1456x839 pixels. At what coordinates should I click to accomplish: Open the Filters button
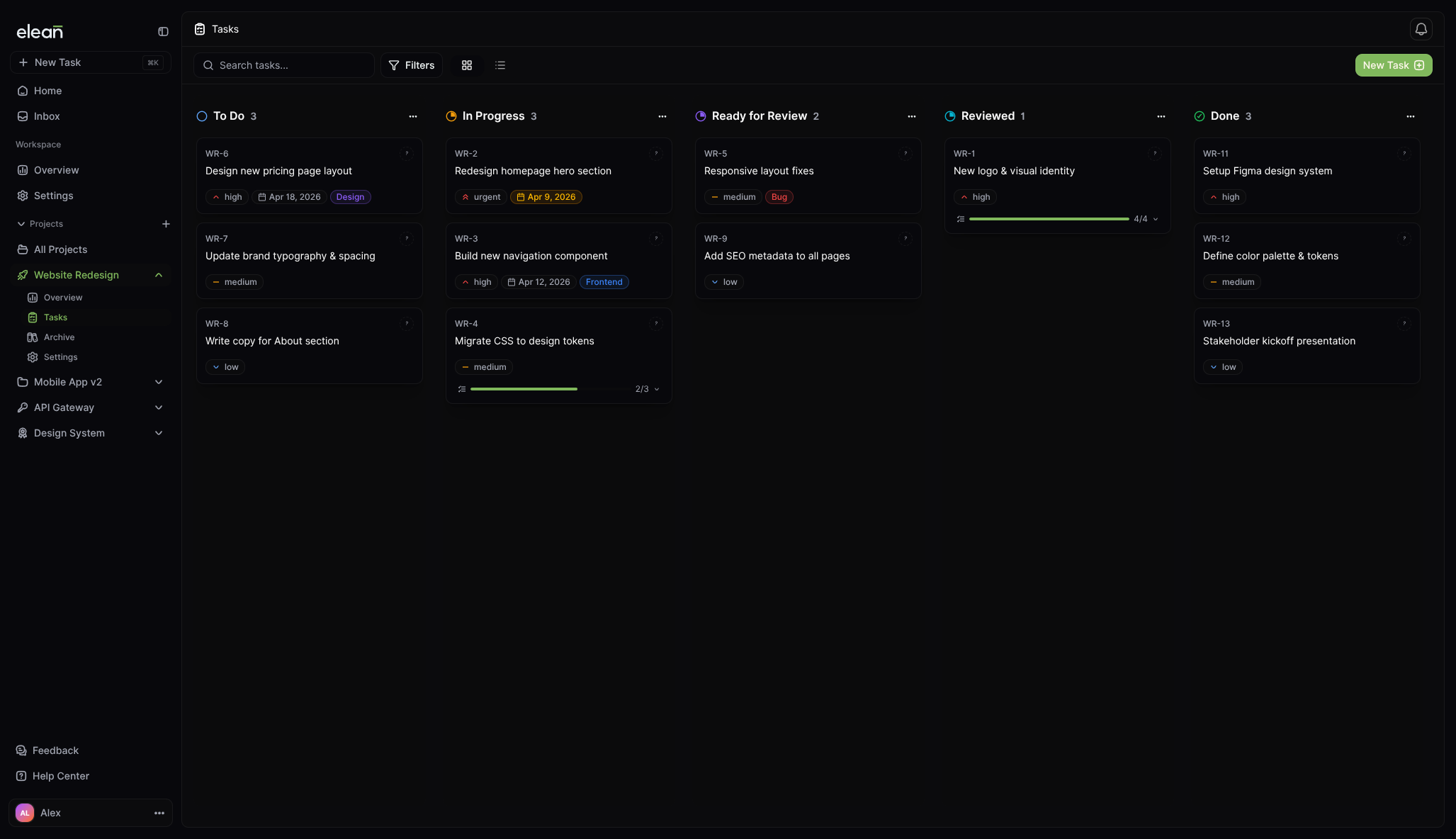click(x=412, y=65)
